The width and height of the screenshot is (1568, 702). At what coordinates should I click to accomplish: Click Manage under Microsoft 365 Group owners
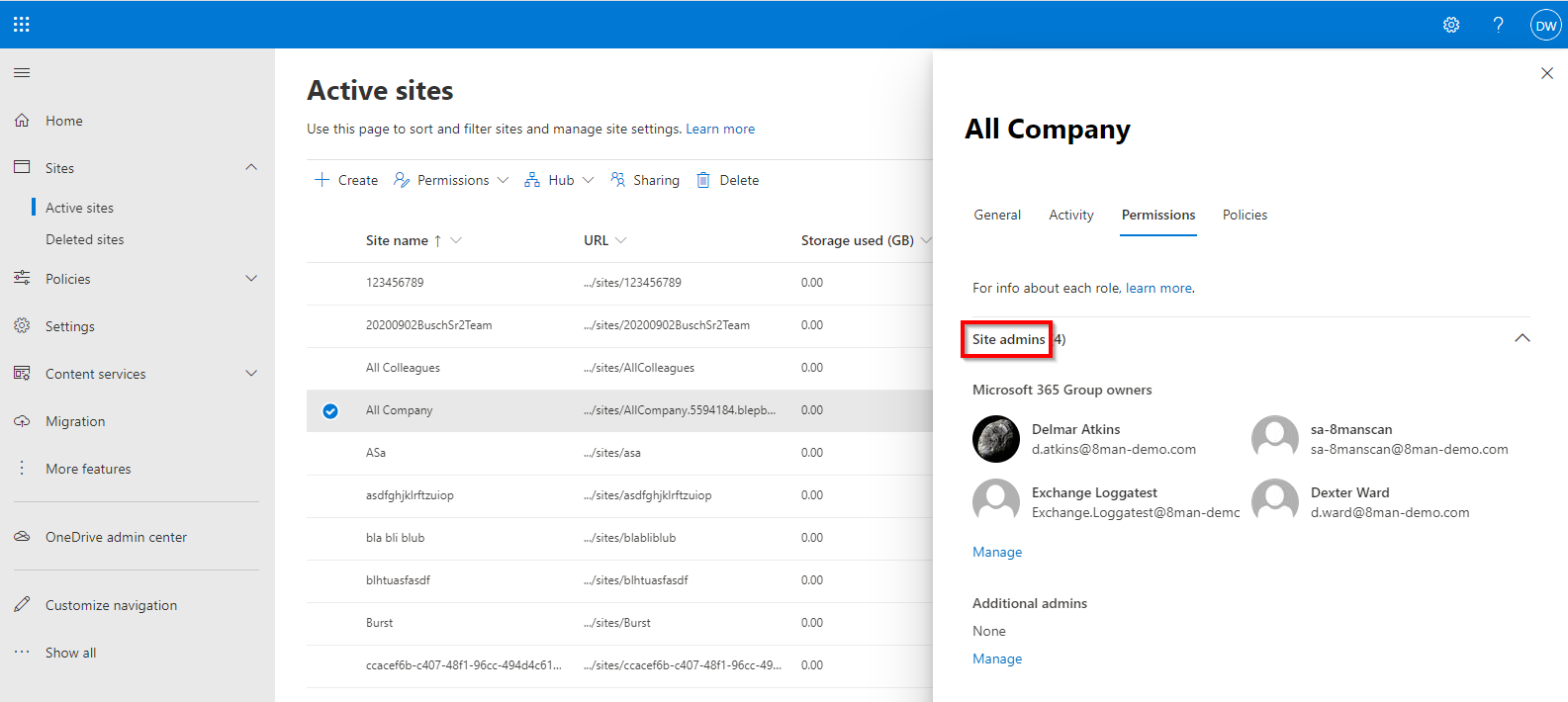click(997, 552)
